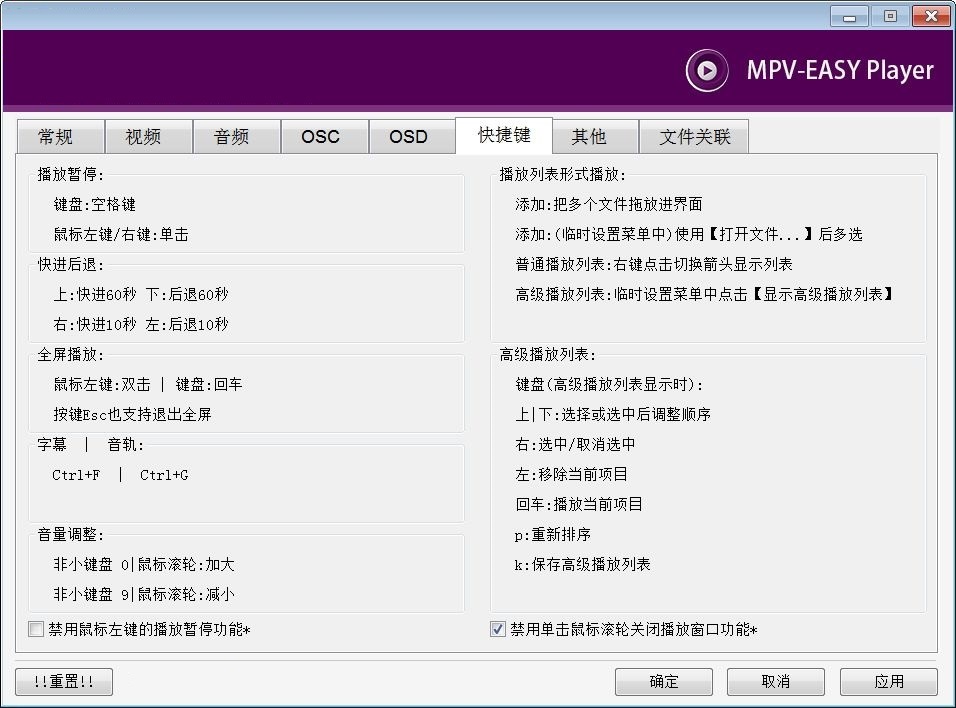Image resolution: width=956 pixels, height=708 pixels.
Task: Click the 高级播放列表: group label
Action: click(548, 354)
